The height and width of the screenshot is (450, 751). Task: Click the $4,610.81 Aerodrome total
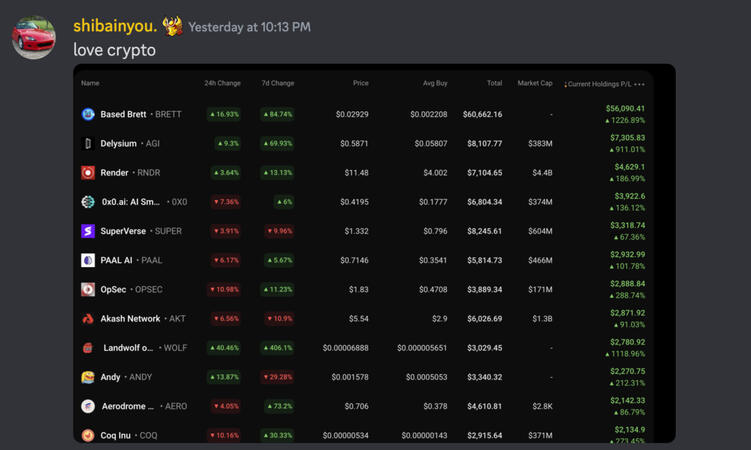point(485,406)
